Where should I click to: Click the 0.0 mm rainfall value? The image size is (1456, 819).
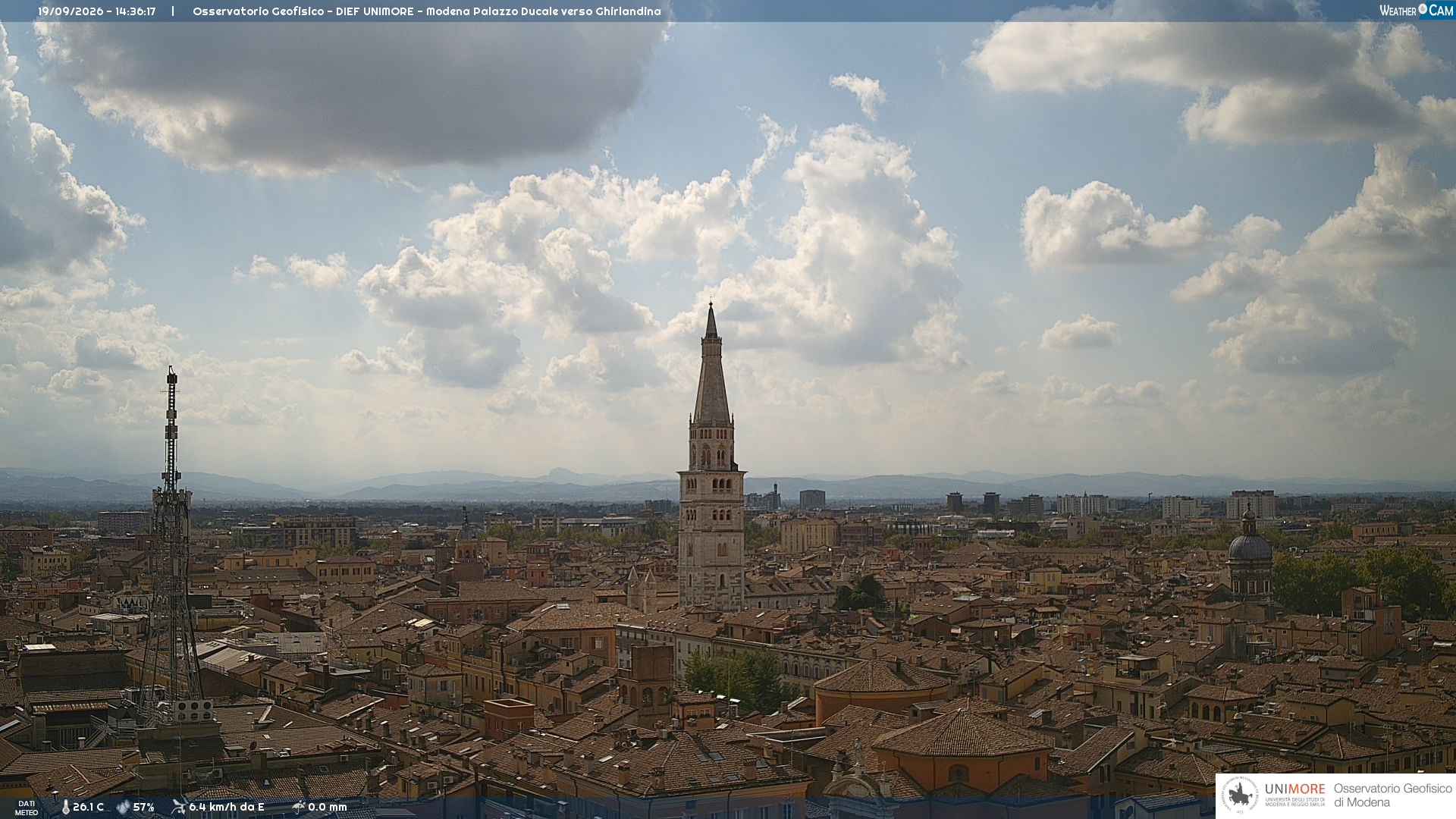pos(328,808)
